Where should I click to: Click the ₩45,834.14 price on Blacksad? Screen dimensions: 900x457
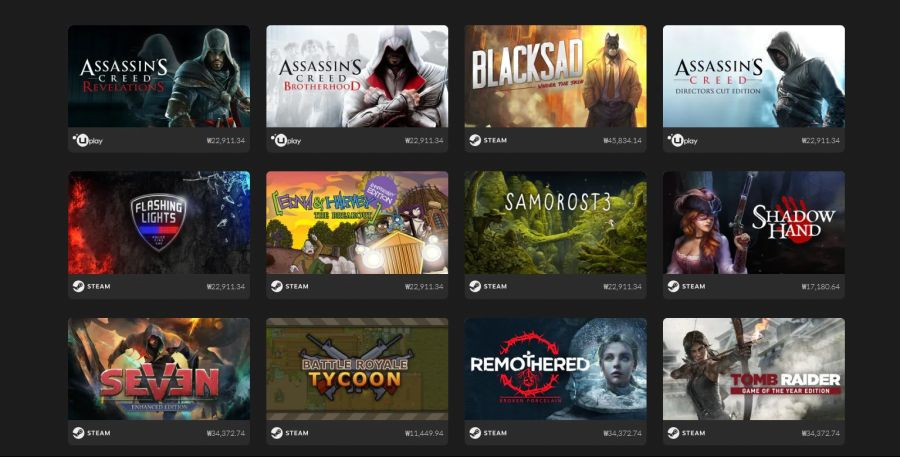(622, 141)
